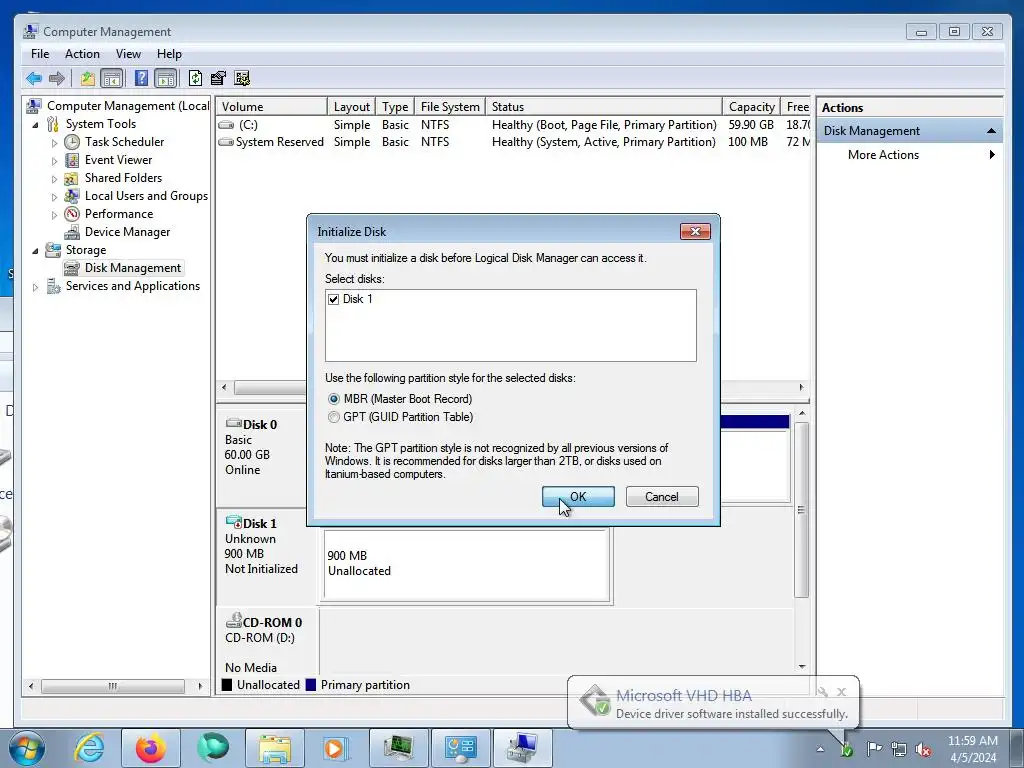Sort volumes by the Volume column header
The width and height of the screenshot is (1024, 768).
pos(272,106)
